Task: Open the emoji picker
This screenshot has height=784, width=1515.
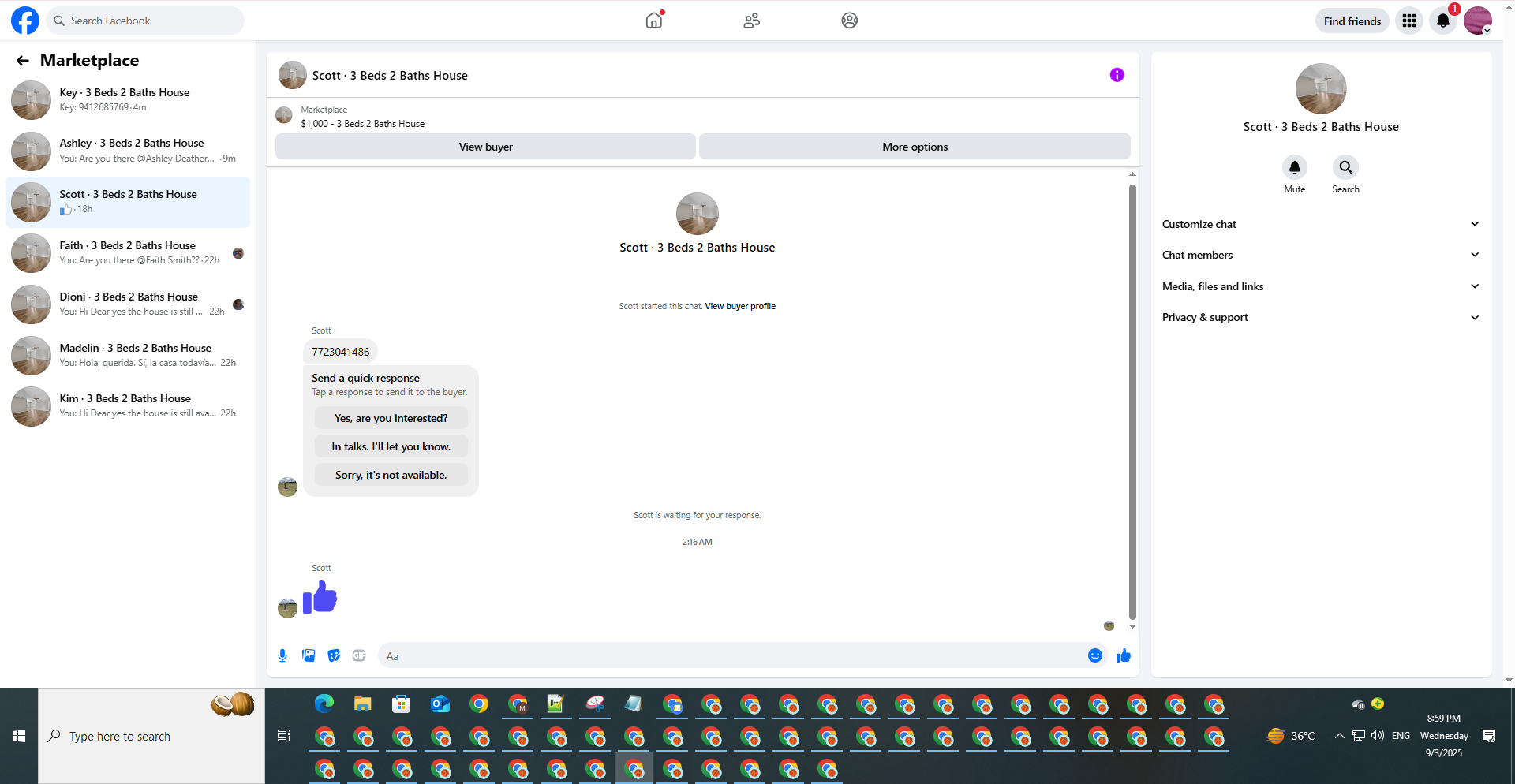Action: point(1095,655)
